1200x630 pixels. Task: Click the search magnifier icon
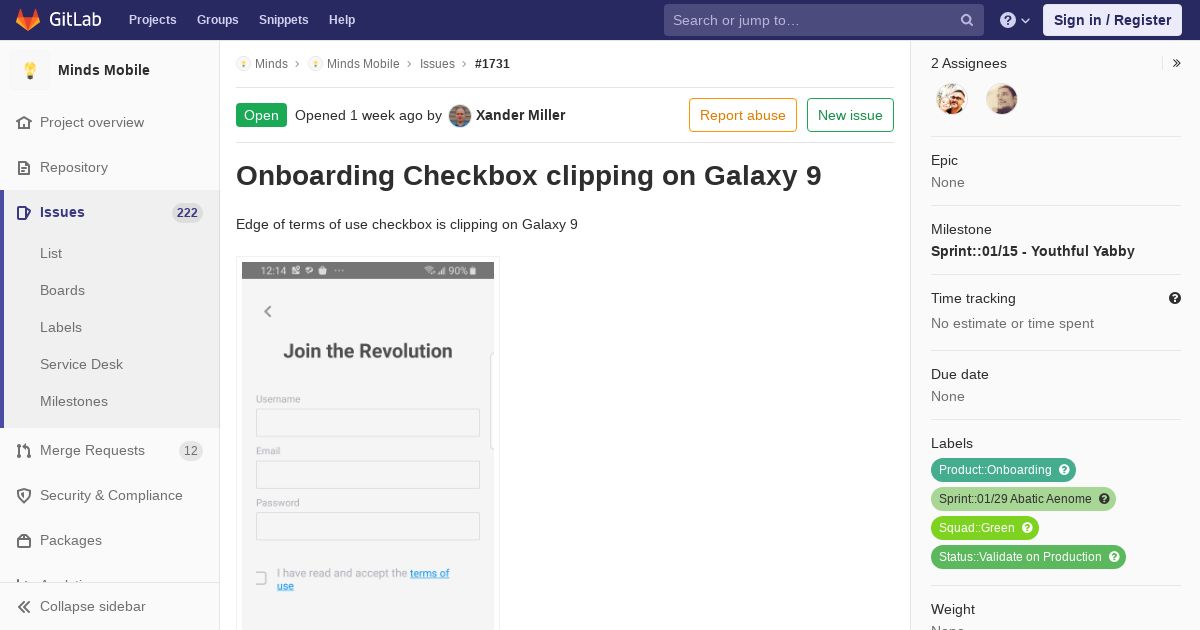(967, 20)
